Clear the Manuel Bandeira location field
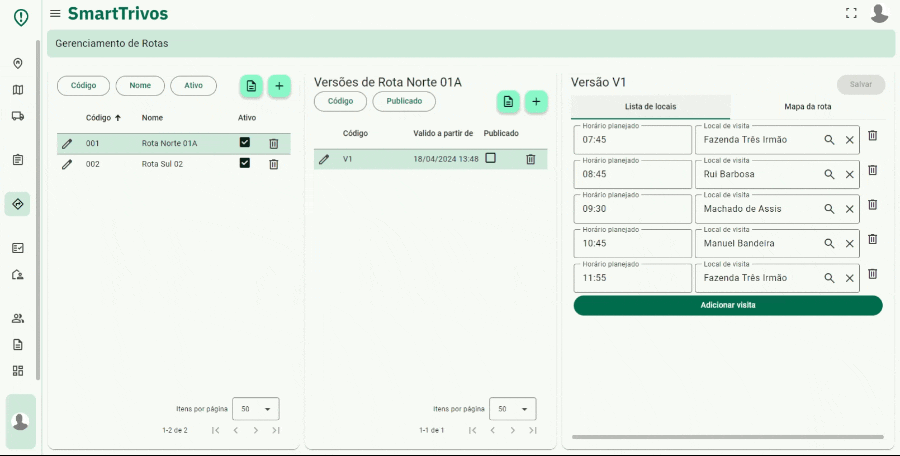The width and height of the screenshot is (900, 456). coord(849,244)
